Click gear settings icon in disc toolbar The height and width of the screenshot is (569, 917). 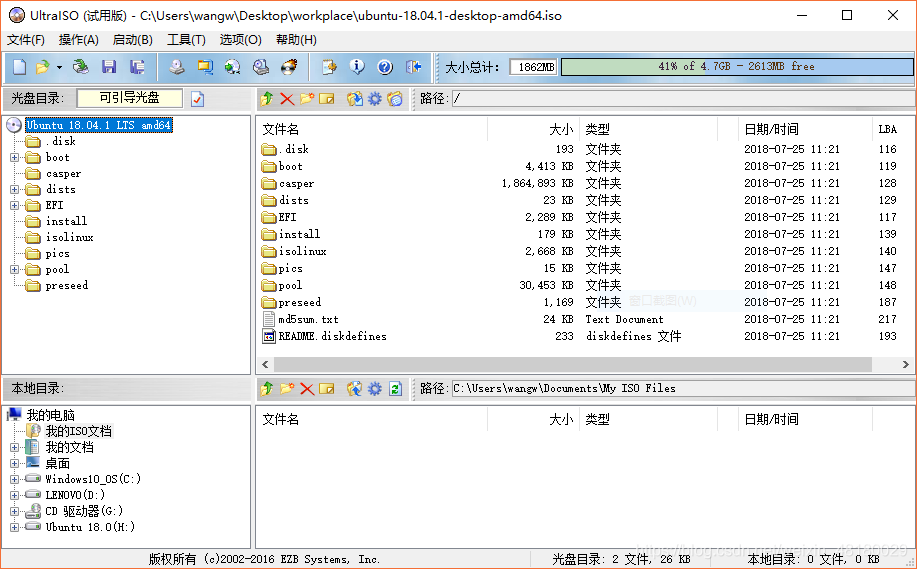click(x=375, y=99)
